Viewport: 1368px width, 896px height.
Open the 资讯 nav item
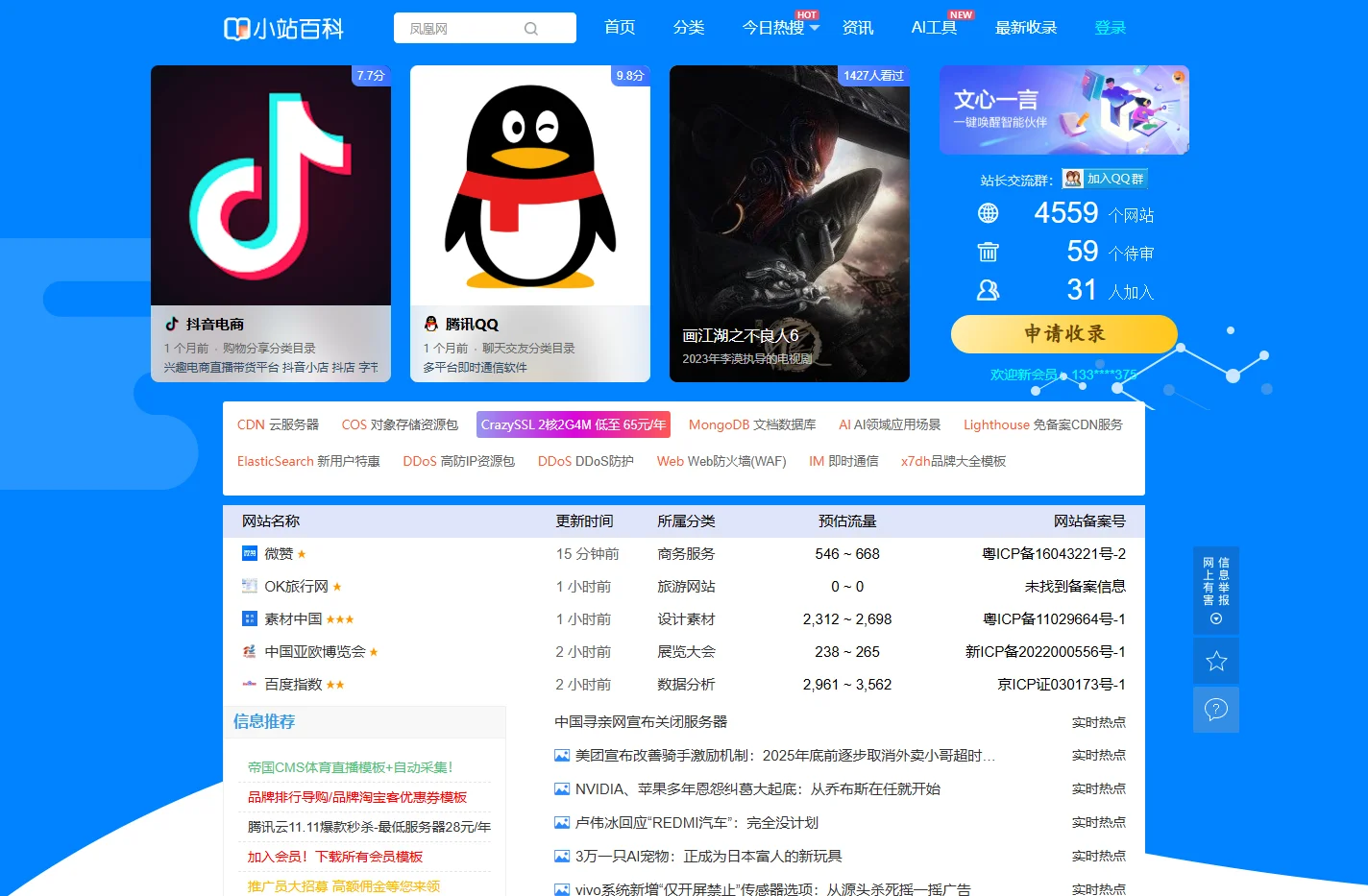click(x=858, y=28)
